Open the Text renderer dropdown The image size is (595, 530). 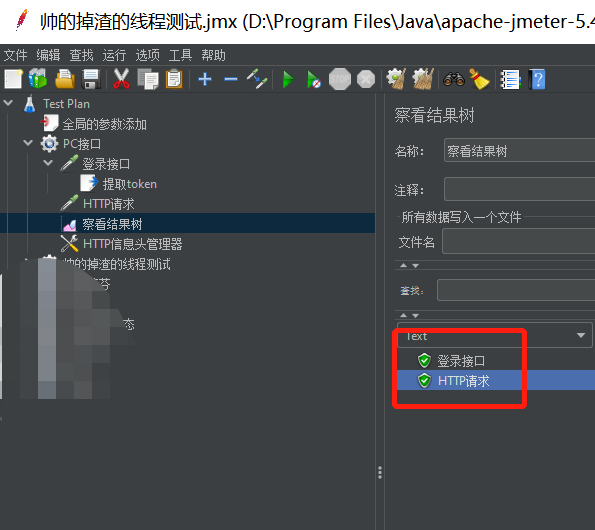494,335
